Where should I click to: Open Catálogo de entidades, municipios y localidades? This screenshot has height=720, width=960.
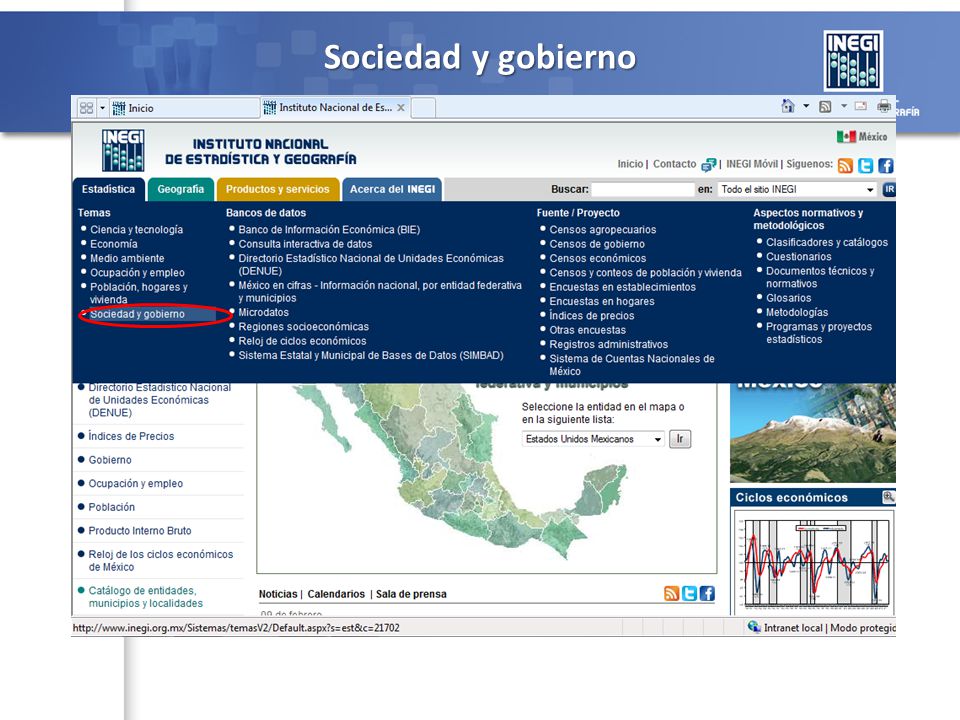(146, 597)
